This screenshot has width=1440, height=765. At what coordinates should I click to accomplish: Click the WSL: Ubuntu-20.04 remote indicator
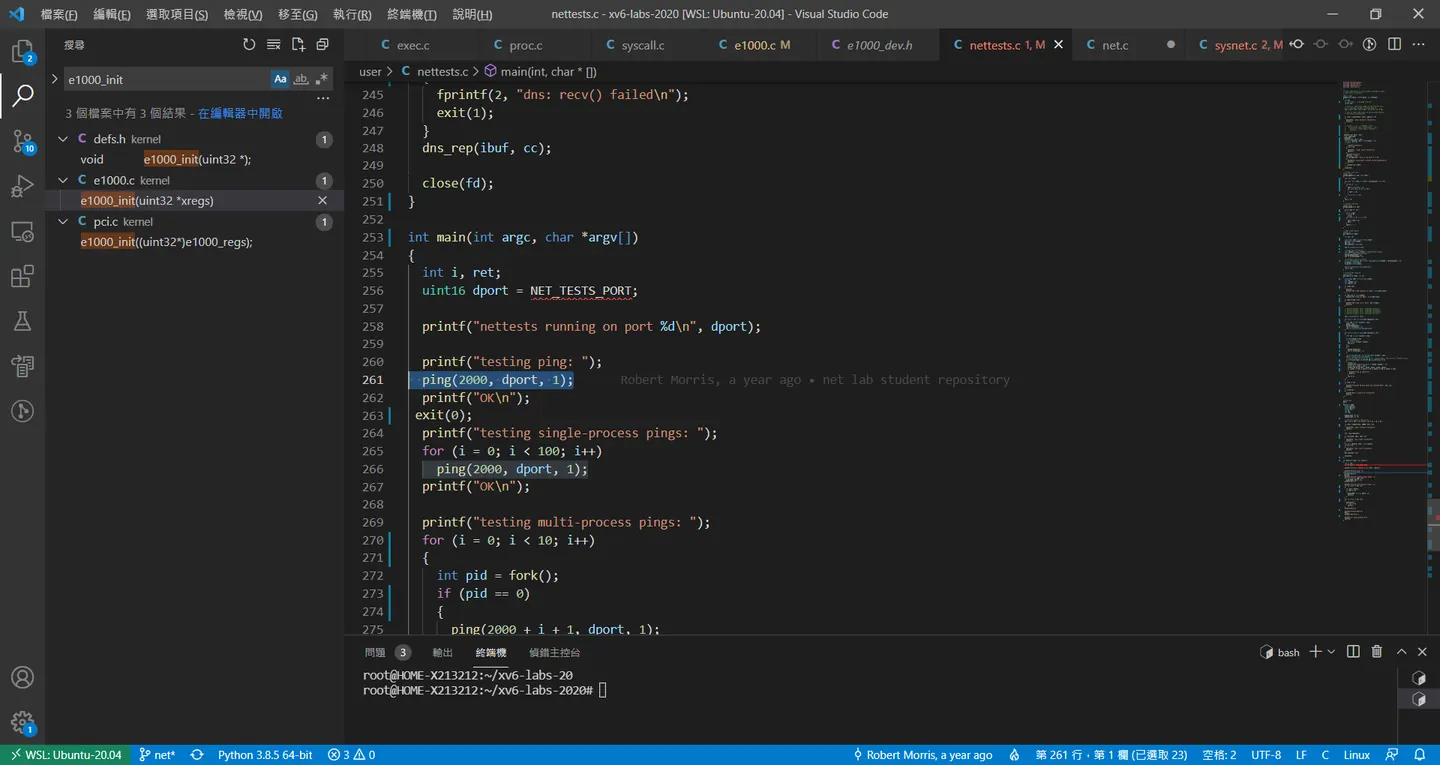click(x=65, y=755)
